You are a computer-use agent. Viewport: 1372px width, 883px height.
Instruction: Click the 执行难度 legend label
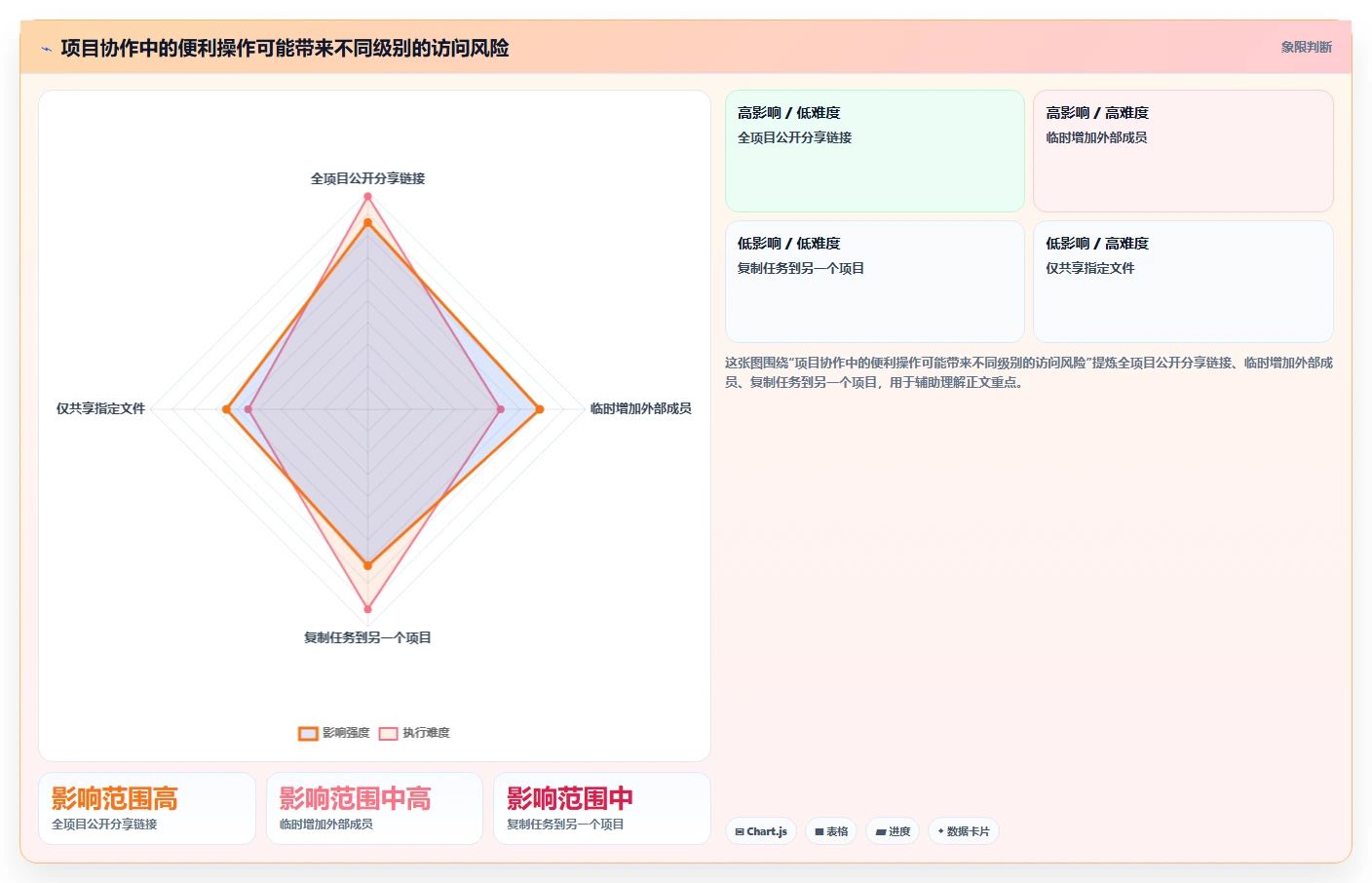coord(426,733)
